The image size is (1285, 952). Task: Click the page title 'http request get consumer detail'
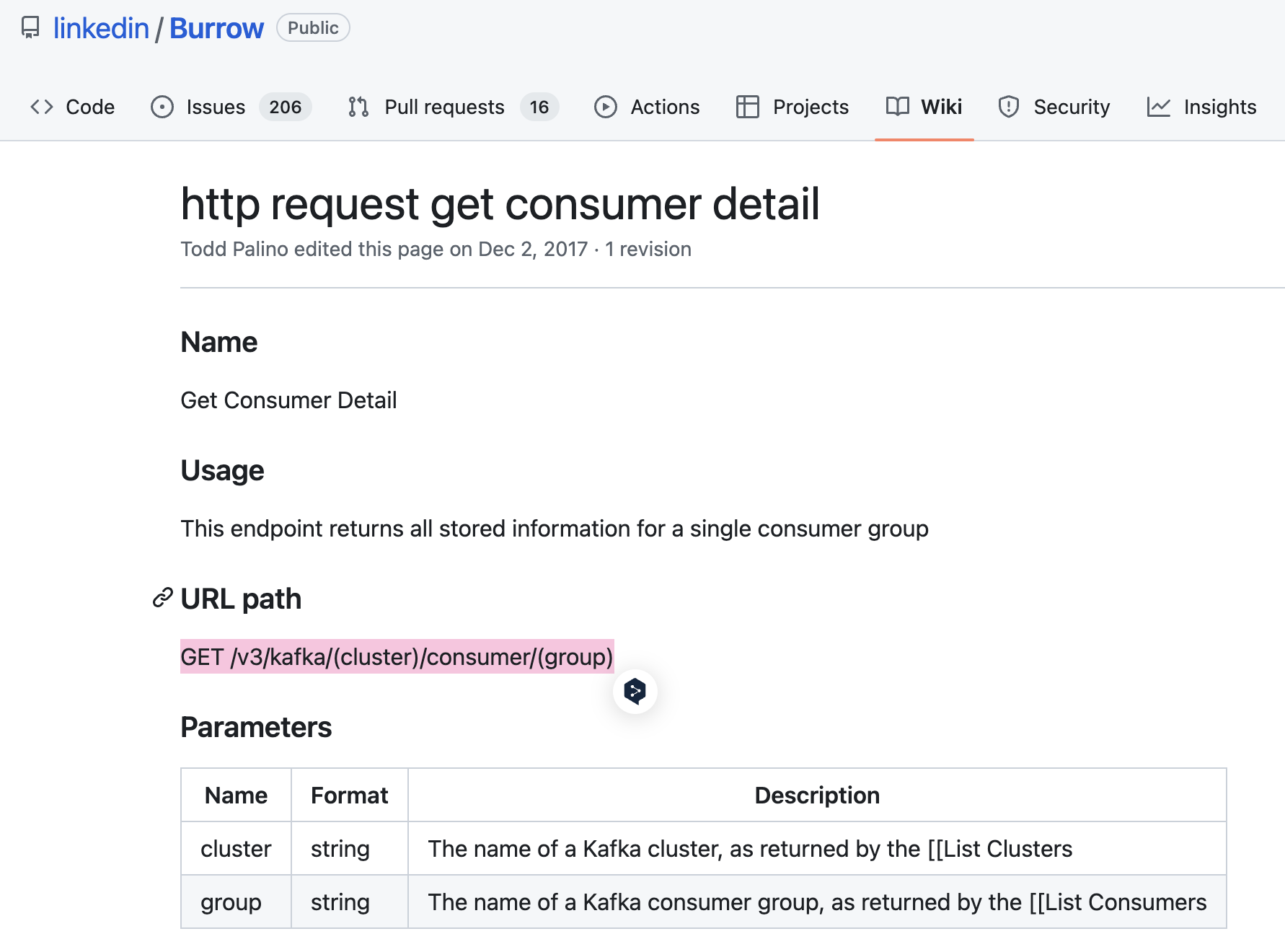click(500, 203)
